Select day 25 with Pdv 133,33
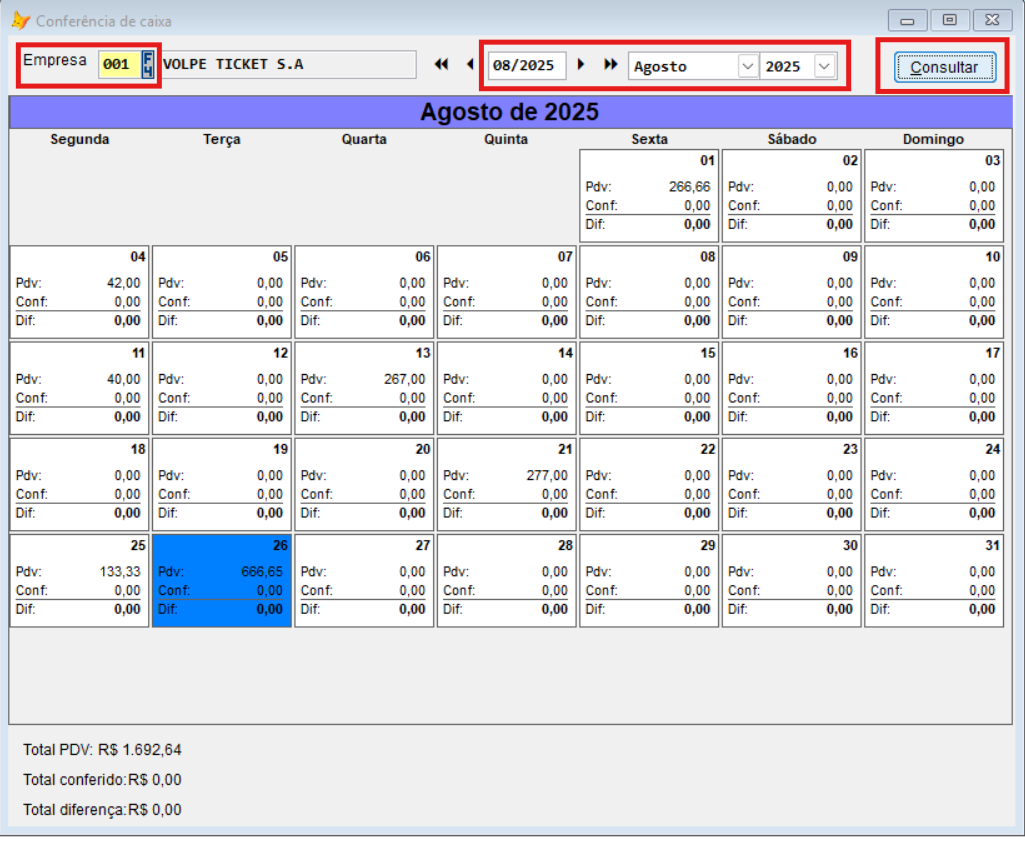The image size is (1025, 841). coord(79,581)
